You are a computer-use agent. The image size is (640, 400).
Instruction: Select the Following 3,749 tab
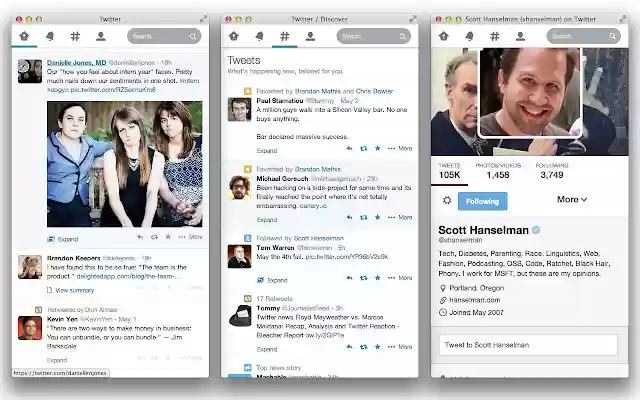point(551,170)
